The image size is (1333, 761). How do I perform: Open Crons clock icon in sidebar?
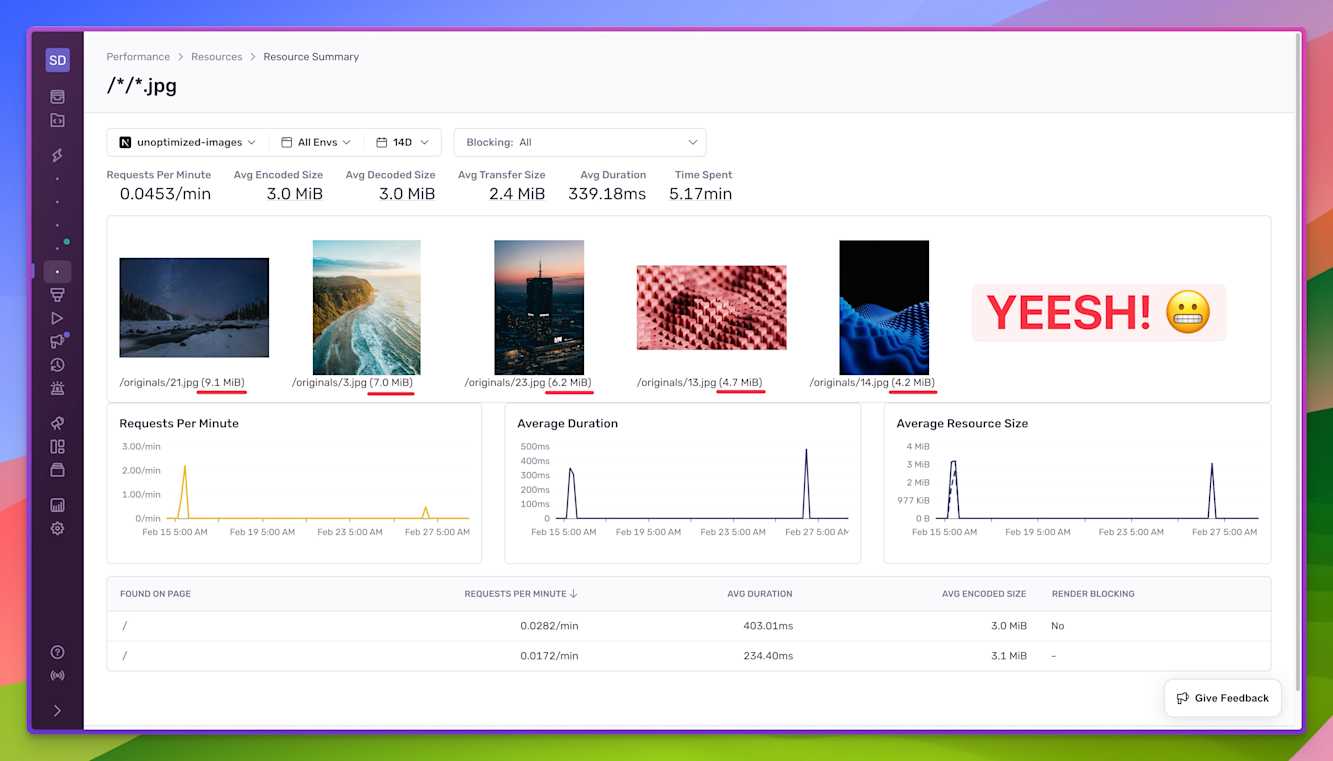point(57,365)
